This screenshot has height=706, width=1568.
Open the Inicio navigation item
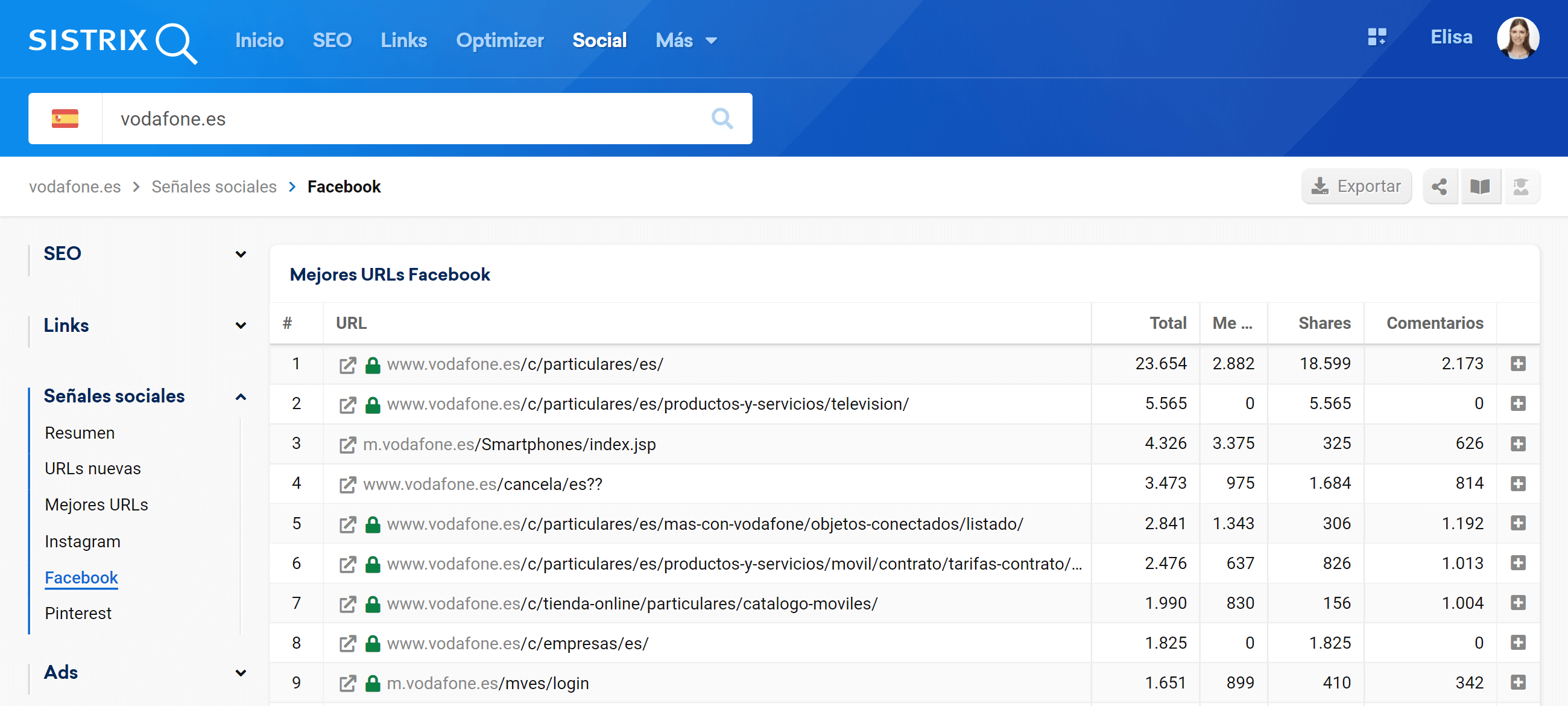pyautogui.click(x=259, y=40)
